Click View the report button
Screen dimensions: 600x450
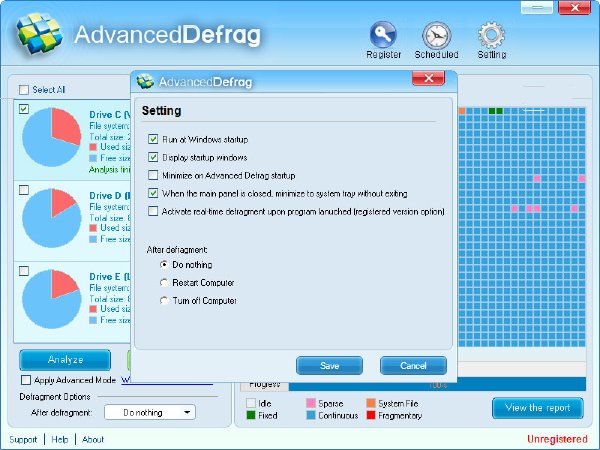538,408
